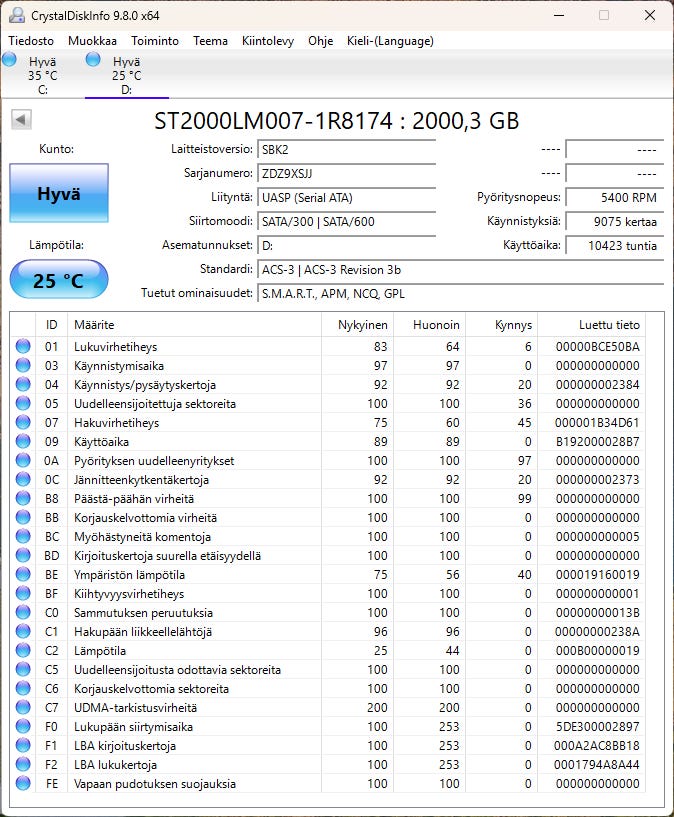674x817 pixels.
Task: Click status orb for UDMA-tarkistusvirheitä row
Action: [x=23, y=708]
